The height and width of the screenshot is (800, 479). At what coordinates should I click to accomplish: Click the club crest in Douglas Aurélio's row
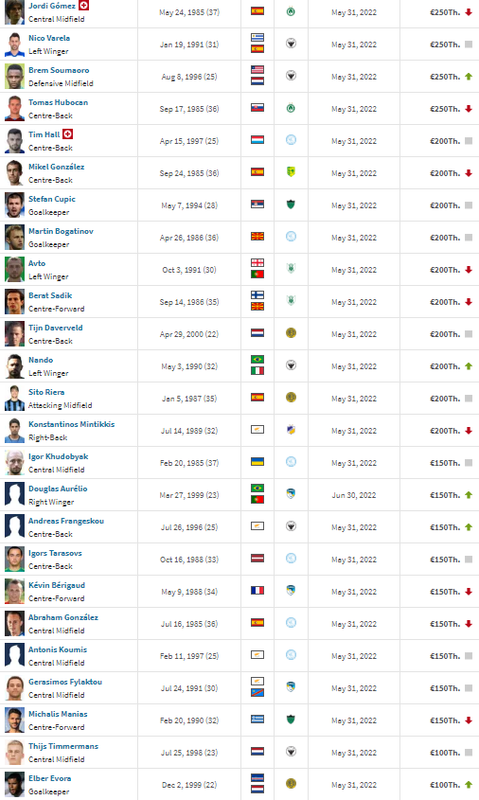(x=291, y=494)
